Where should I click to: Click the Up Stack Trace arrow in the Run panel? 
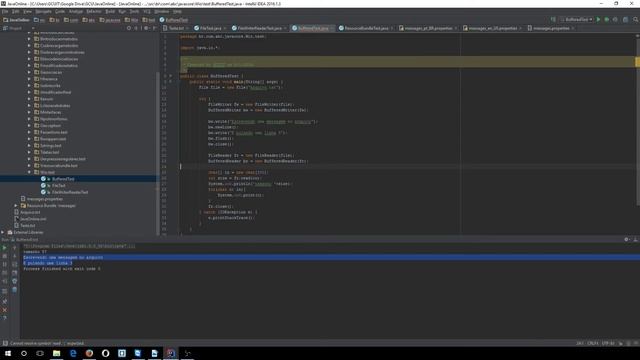(14, 248)
